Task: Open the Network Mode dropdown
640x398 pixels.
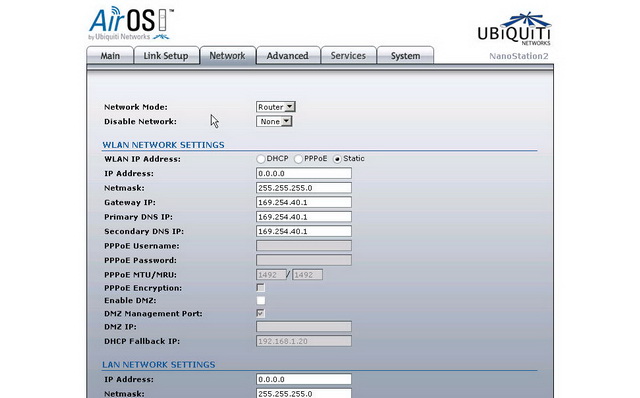Action: point(276,107)
